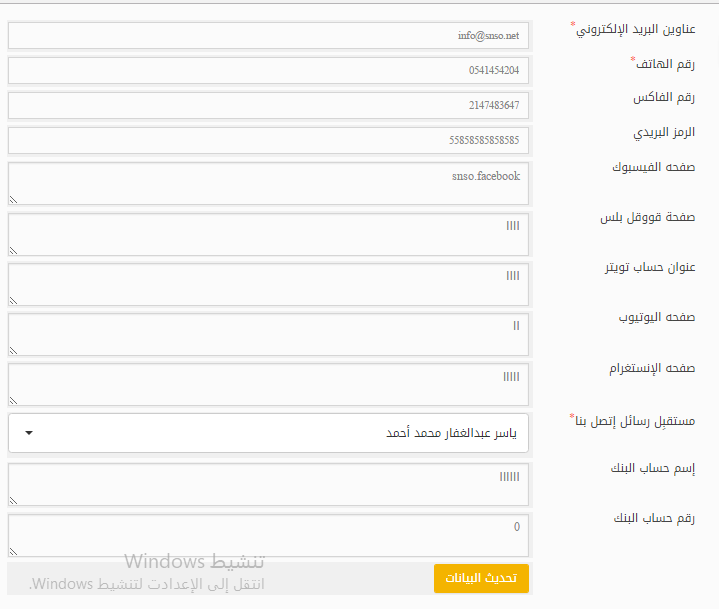This screenshot has height=609, width=719.
Task: Click the label صفحة قووقل بلس
Action: [x=648, y=217]
